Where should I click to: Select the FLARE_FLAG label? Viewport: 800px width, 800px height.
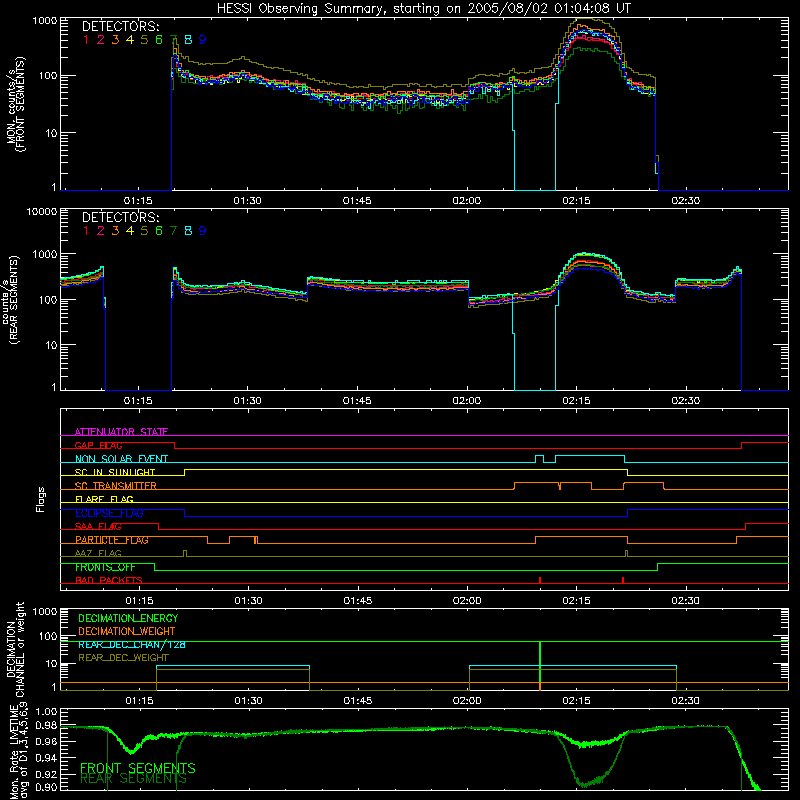click(104, 499)
